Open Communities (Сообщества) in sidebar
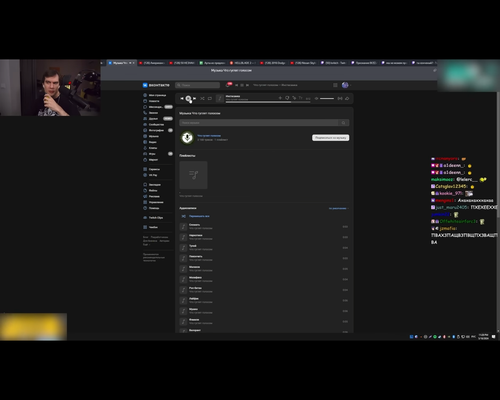Image resolution: width=500 pixels, height=400 pixels. [x=154, y=124]
